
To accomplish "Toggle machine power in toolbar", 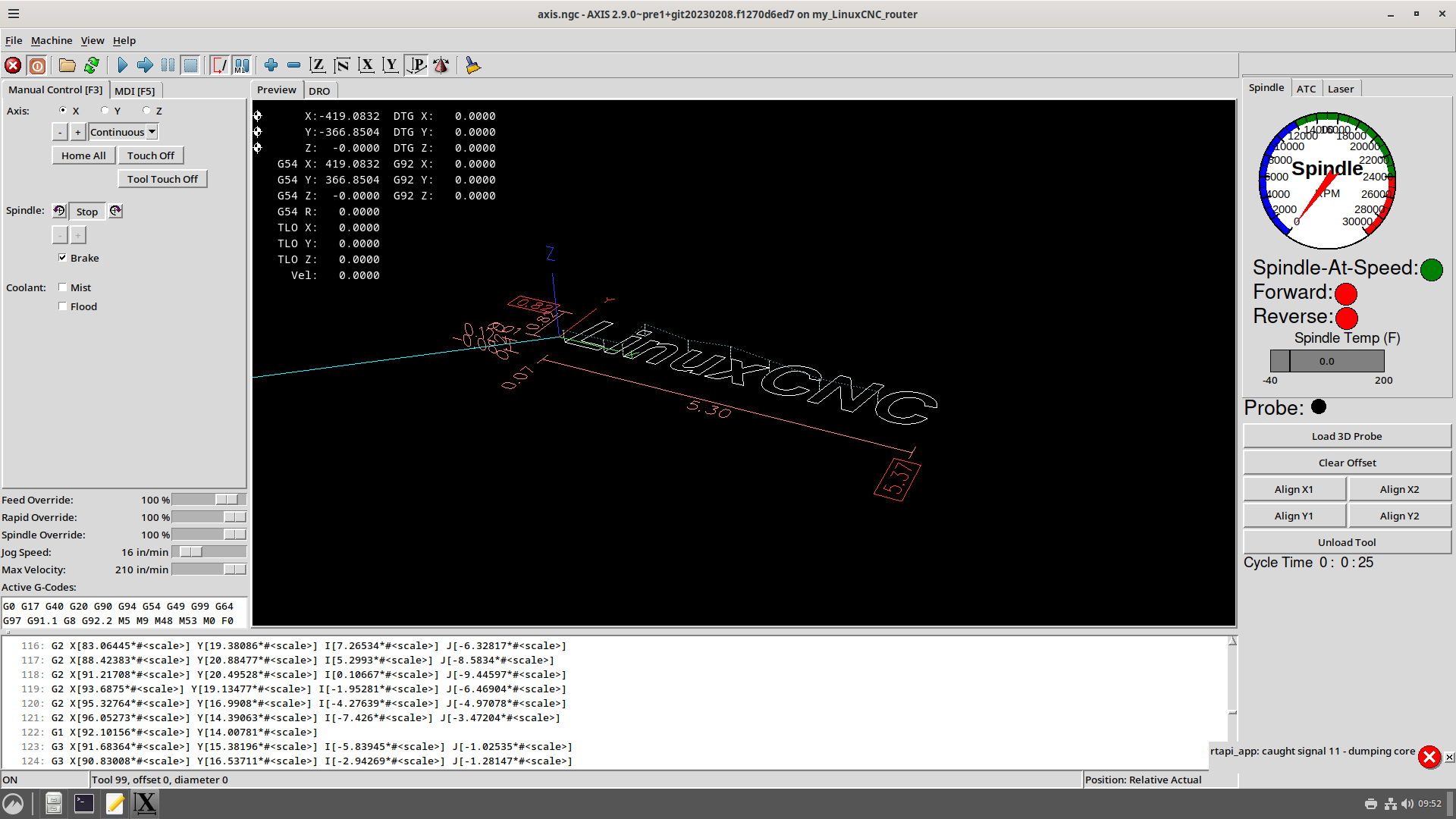I will (37, 65).
